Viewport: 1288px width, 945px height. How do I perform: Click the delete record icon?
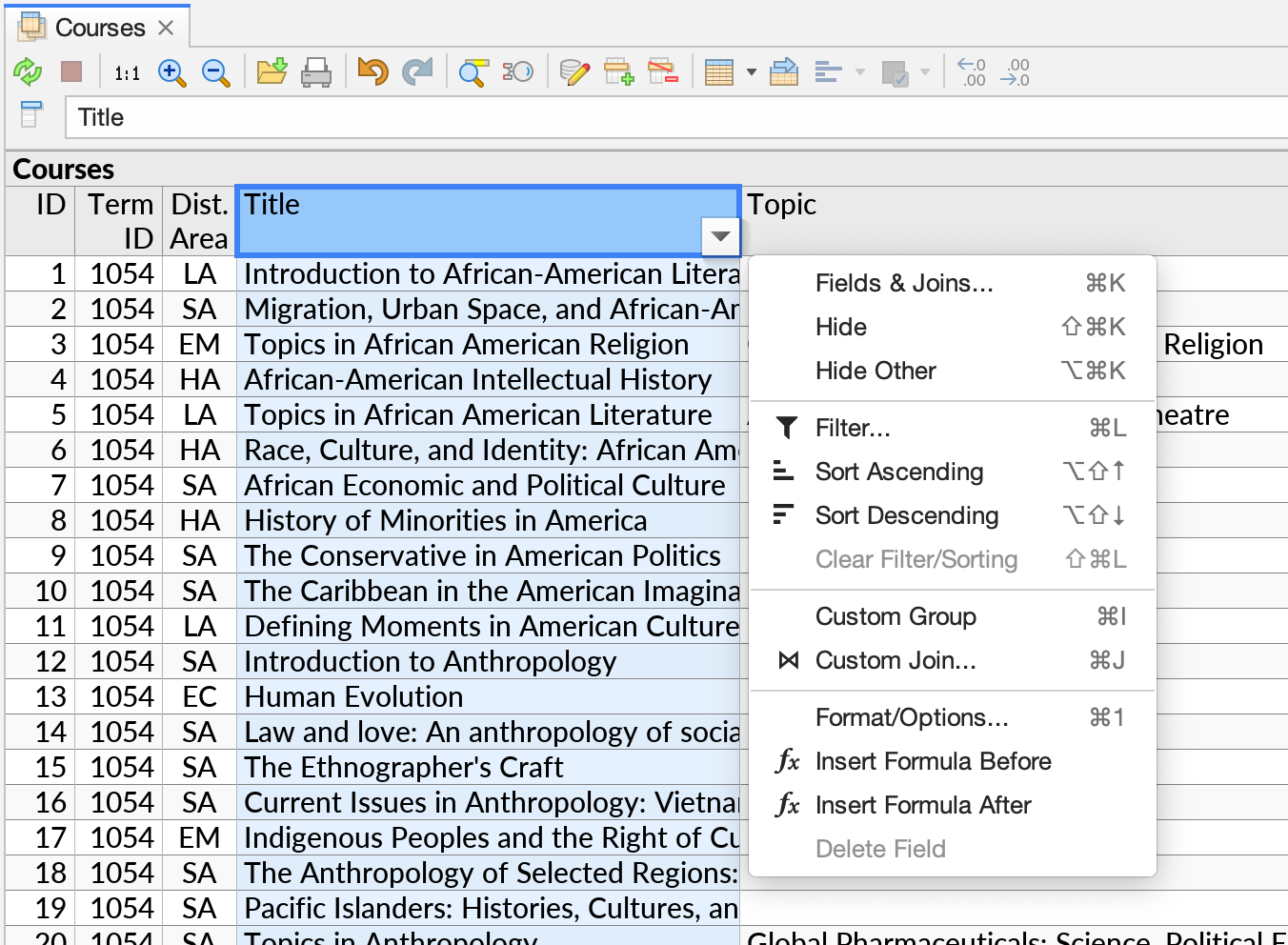(x=664, y=71)
